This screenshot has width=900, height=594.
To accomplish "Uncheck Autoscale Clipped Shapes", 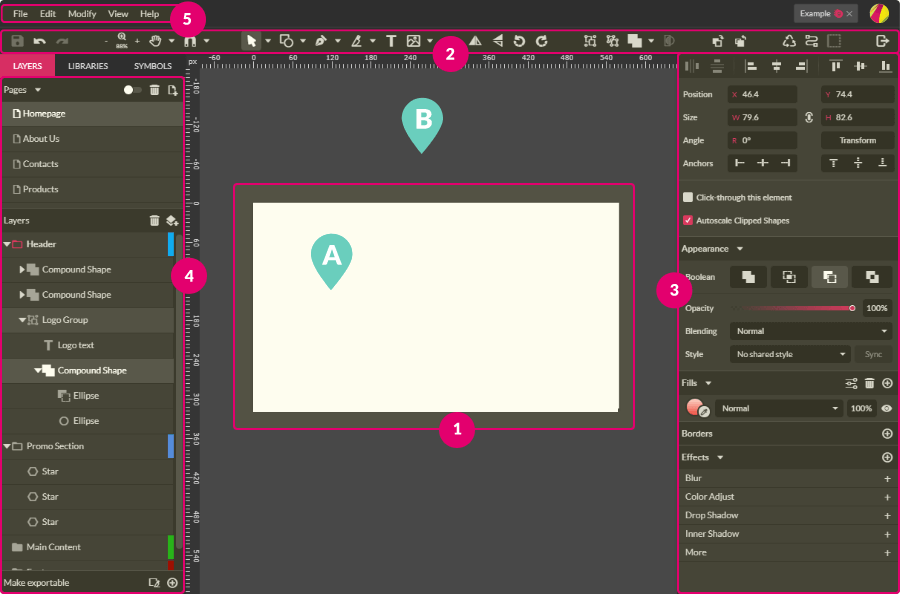I will pyautogui.click(x=688, y=220).
